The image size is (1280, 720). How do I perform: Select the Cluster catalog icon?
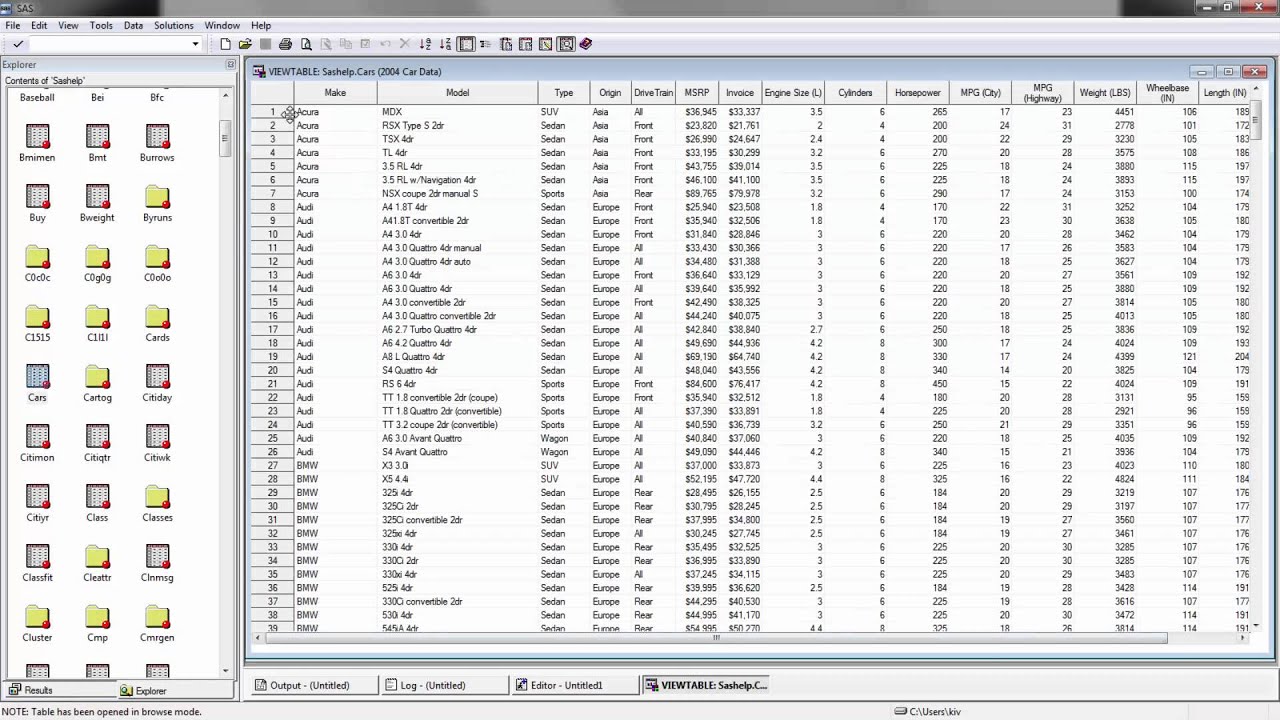click(37, 617)
